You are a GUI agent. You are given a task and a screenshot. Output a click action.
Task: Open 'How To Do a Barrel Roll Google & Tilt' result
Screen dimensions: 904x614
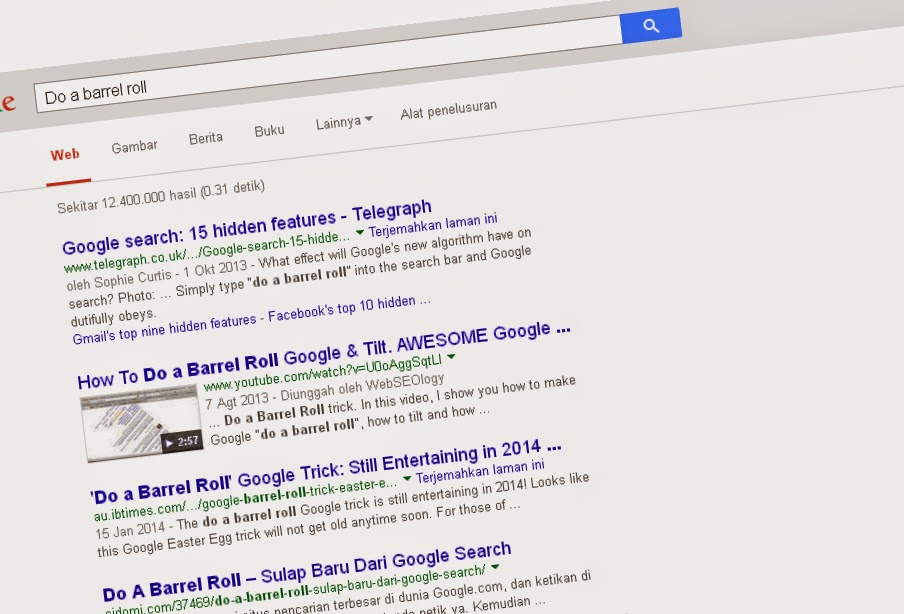click(324, 356)
